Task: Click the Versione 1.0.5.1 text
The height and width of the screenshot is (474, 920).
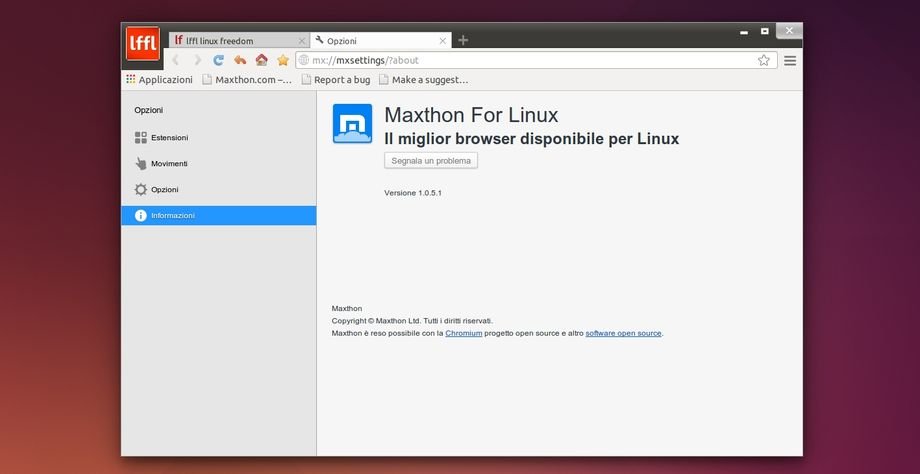Action: click(413, 192)
